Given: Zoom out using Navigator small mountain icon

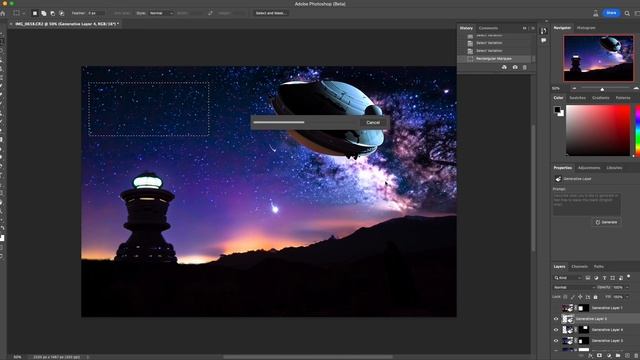Looking at the screenshot, I should tap(574, 88).
